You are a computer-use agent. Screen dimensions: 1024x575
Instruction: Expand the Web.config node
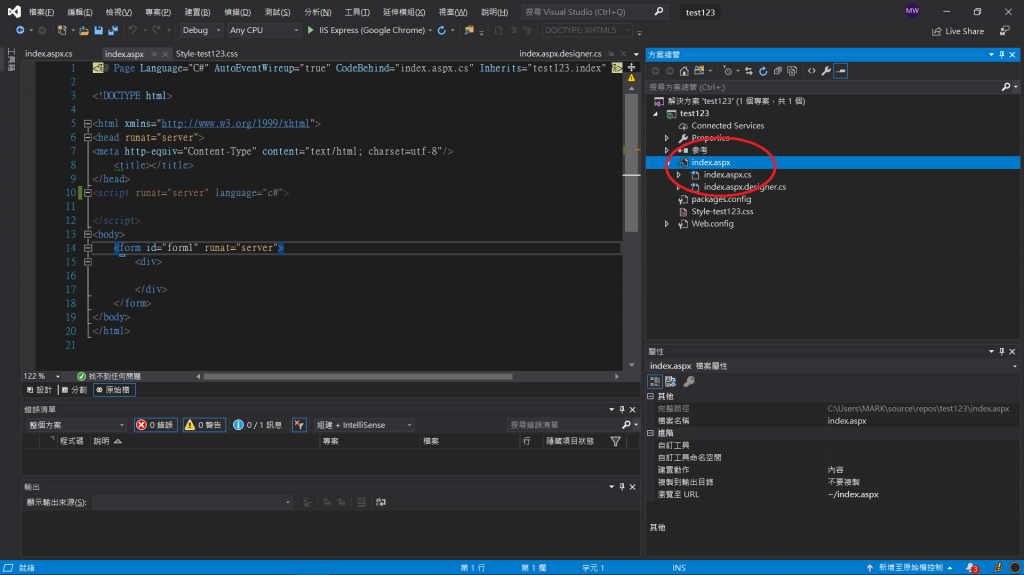(x=667, y=224)
